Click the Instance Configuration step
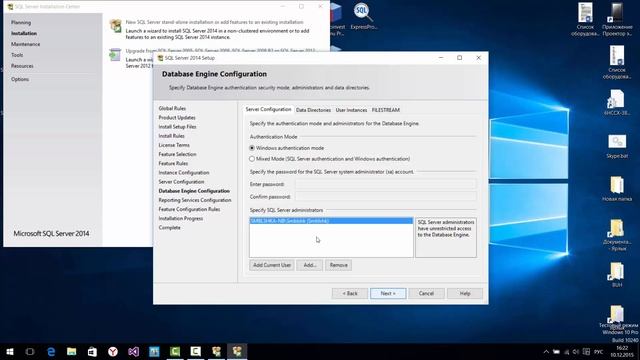This screenshot has height=360, width=640. tap(184, 173)
